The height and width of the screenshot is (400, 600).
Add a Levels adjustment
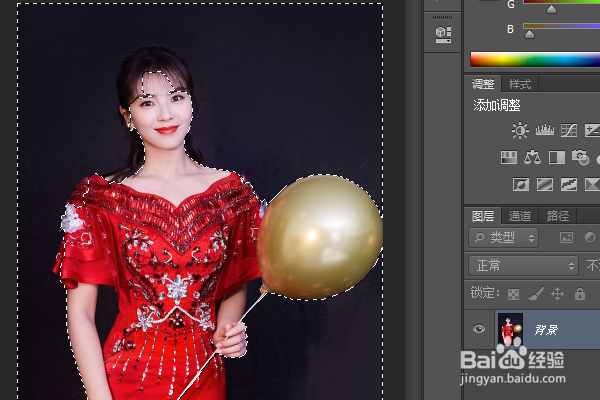click(x=545, y=131)
